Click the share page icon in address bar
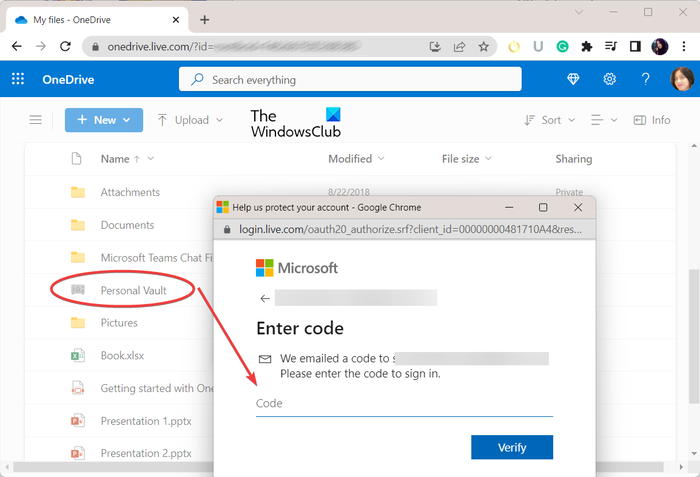700x477 pixels. [459, 46]
